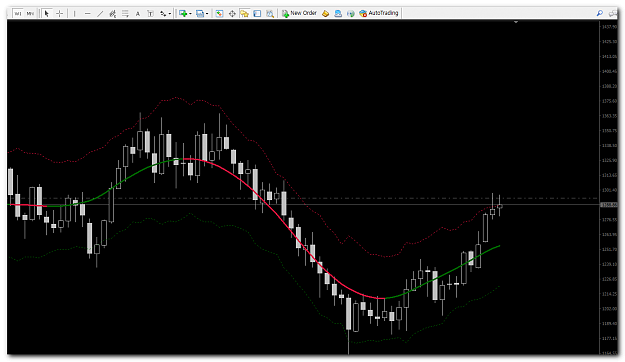Open the chat bubbles icon
This screenshot has width=625, height=362.
click(x=613, y=14)
